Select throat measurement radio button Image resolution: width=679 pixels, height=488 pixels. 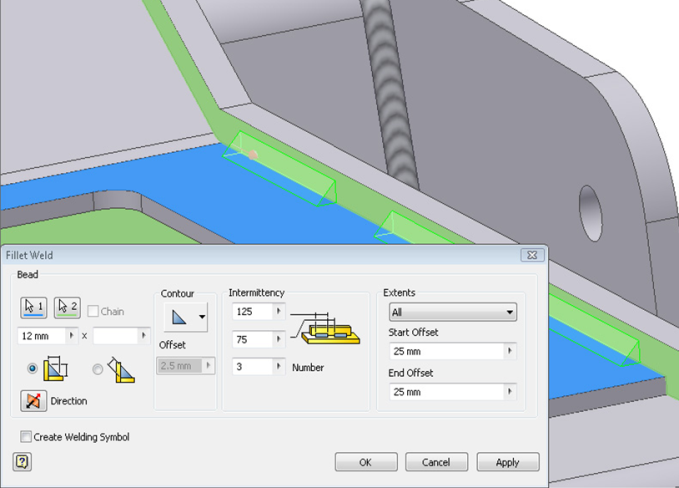pyautogui.click(x=97, y=369)
